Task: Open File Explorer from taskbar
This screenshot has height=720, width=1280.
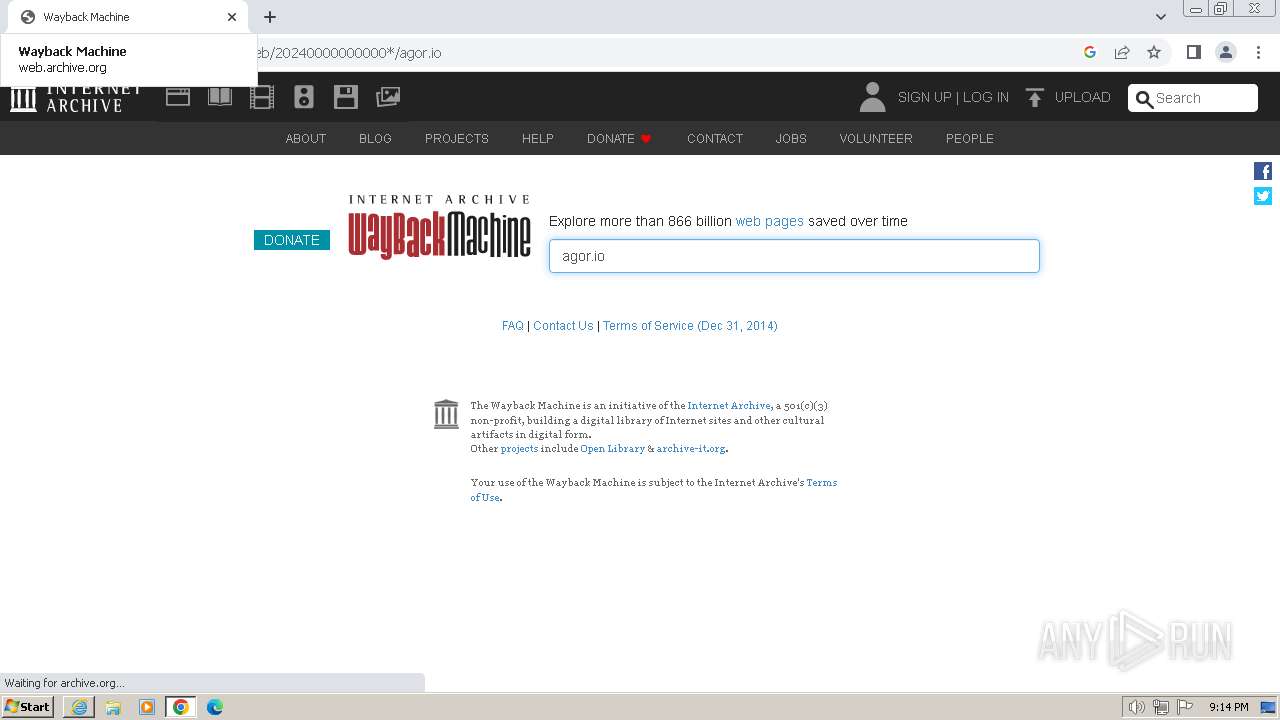Action: [113, 707]
